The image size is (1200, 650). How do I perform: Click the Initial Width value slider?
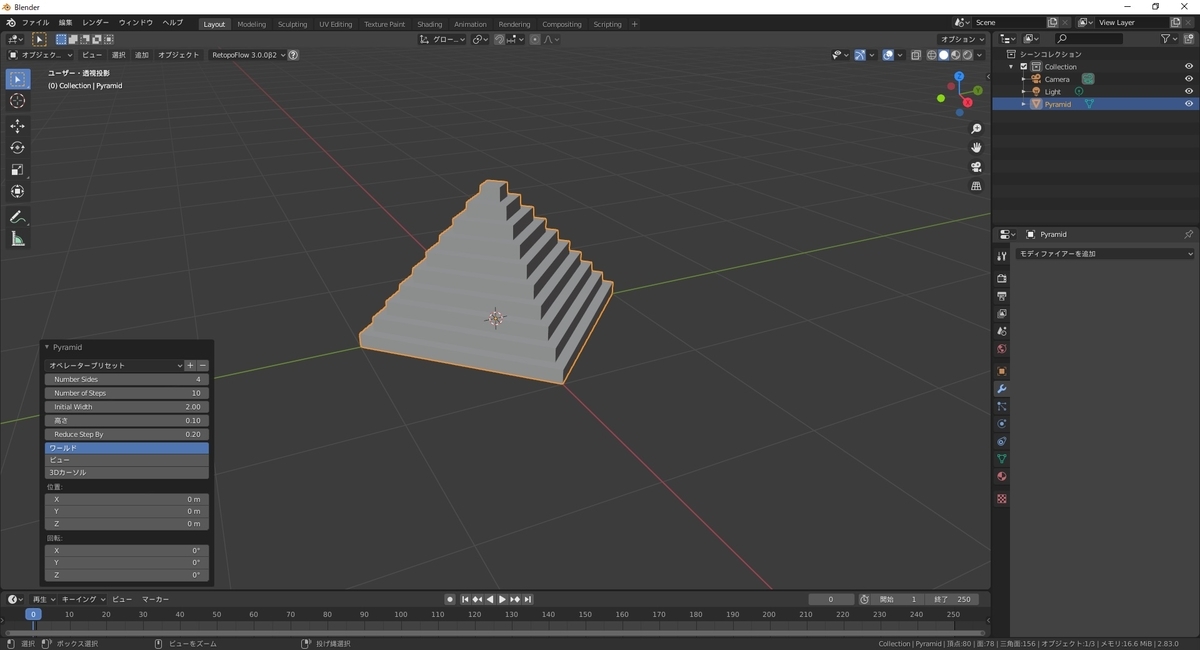click(127, 407)
